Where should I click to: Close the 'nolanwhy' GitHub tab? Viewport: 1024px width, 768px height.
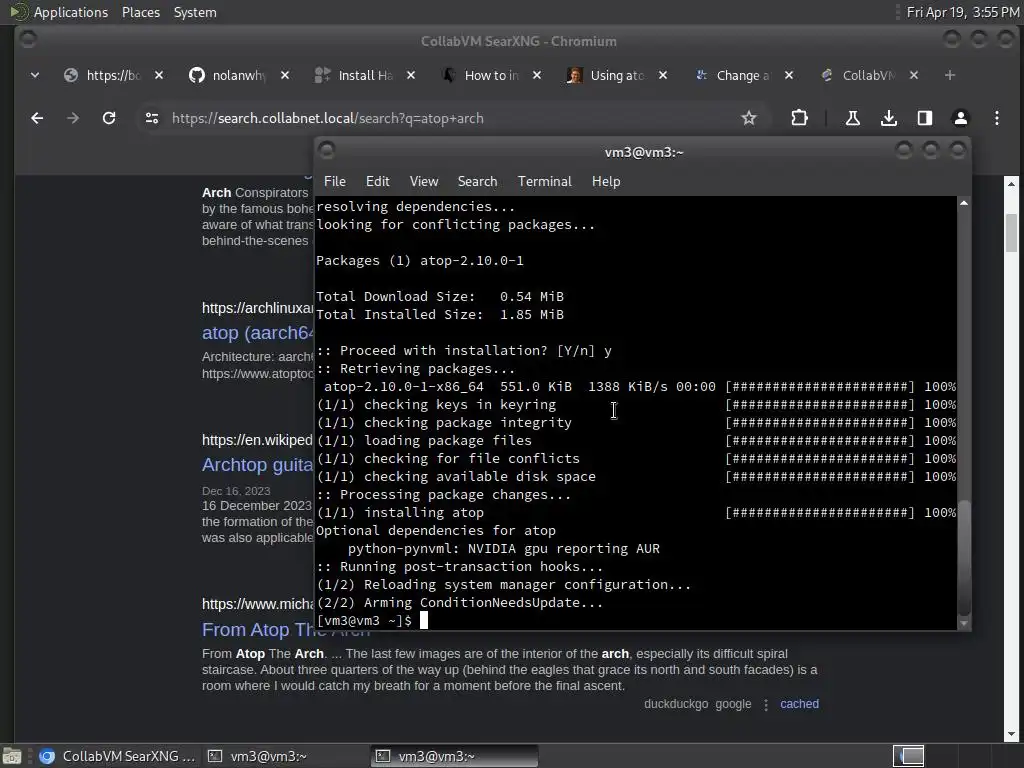[x=285, y=75]
